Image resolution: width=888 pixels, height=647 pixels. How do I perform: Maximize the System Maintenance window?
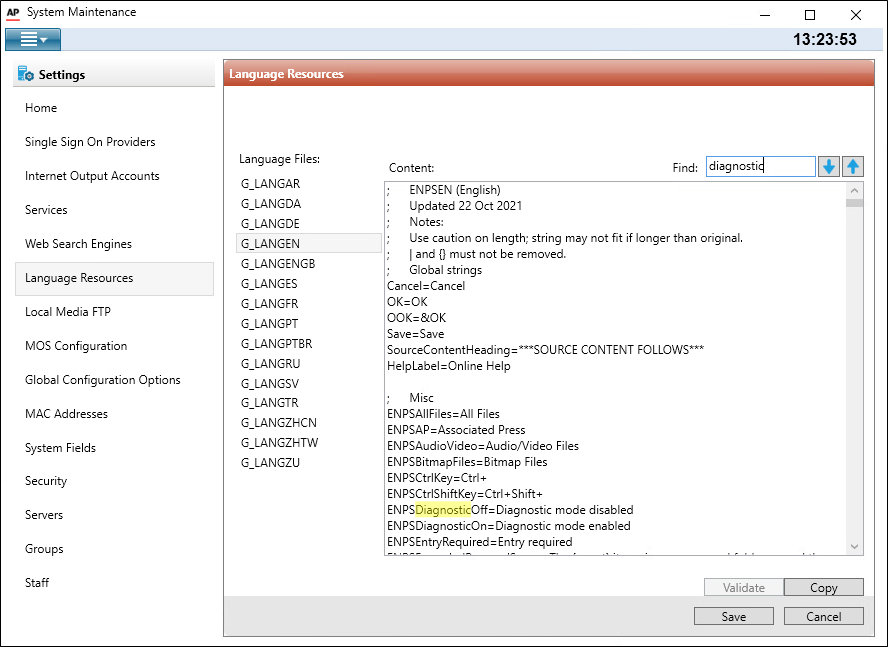point(810,15)
